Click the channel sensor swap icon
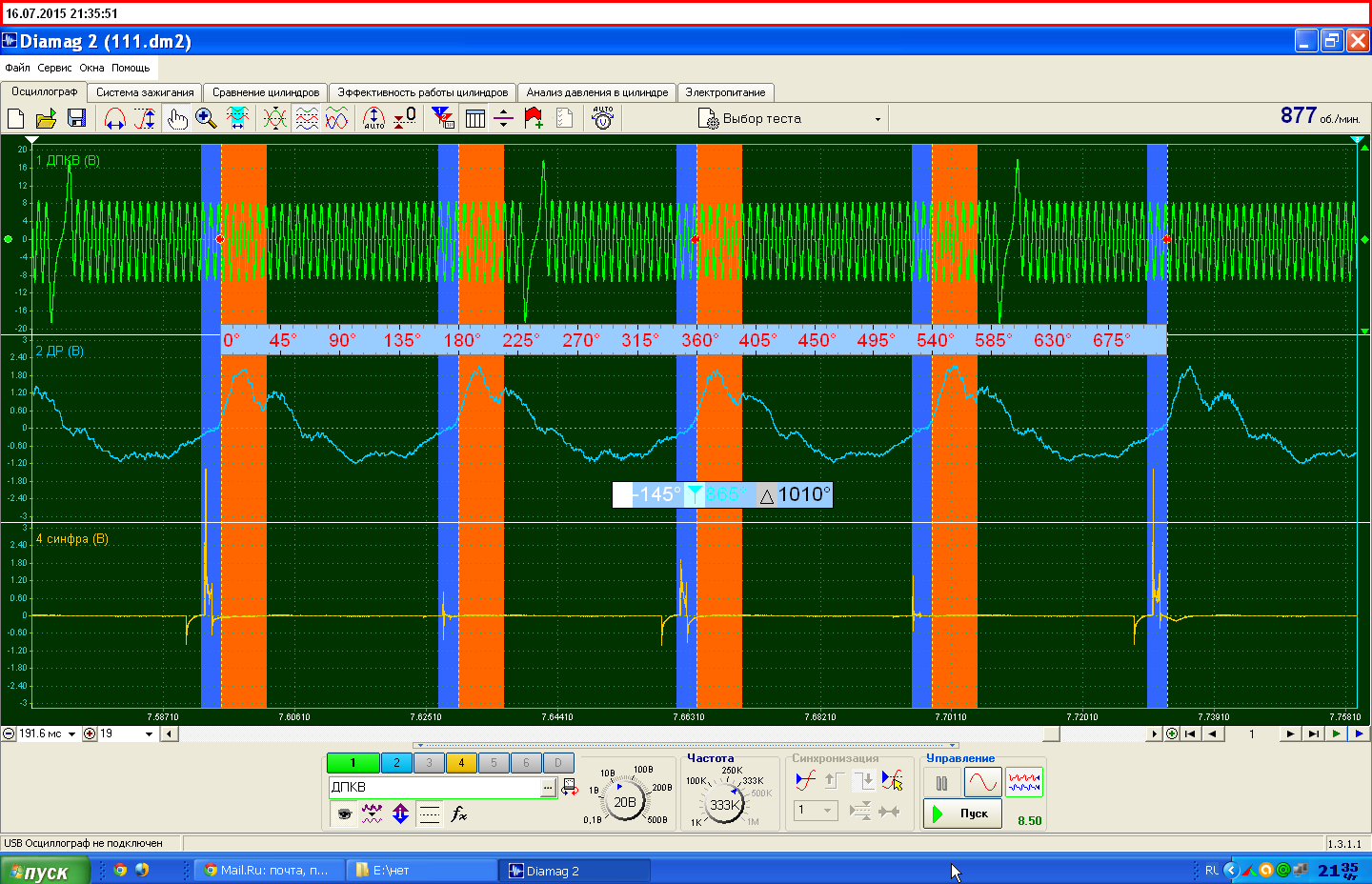This screenshot has height=884, width=1372. tap(569, 787)
